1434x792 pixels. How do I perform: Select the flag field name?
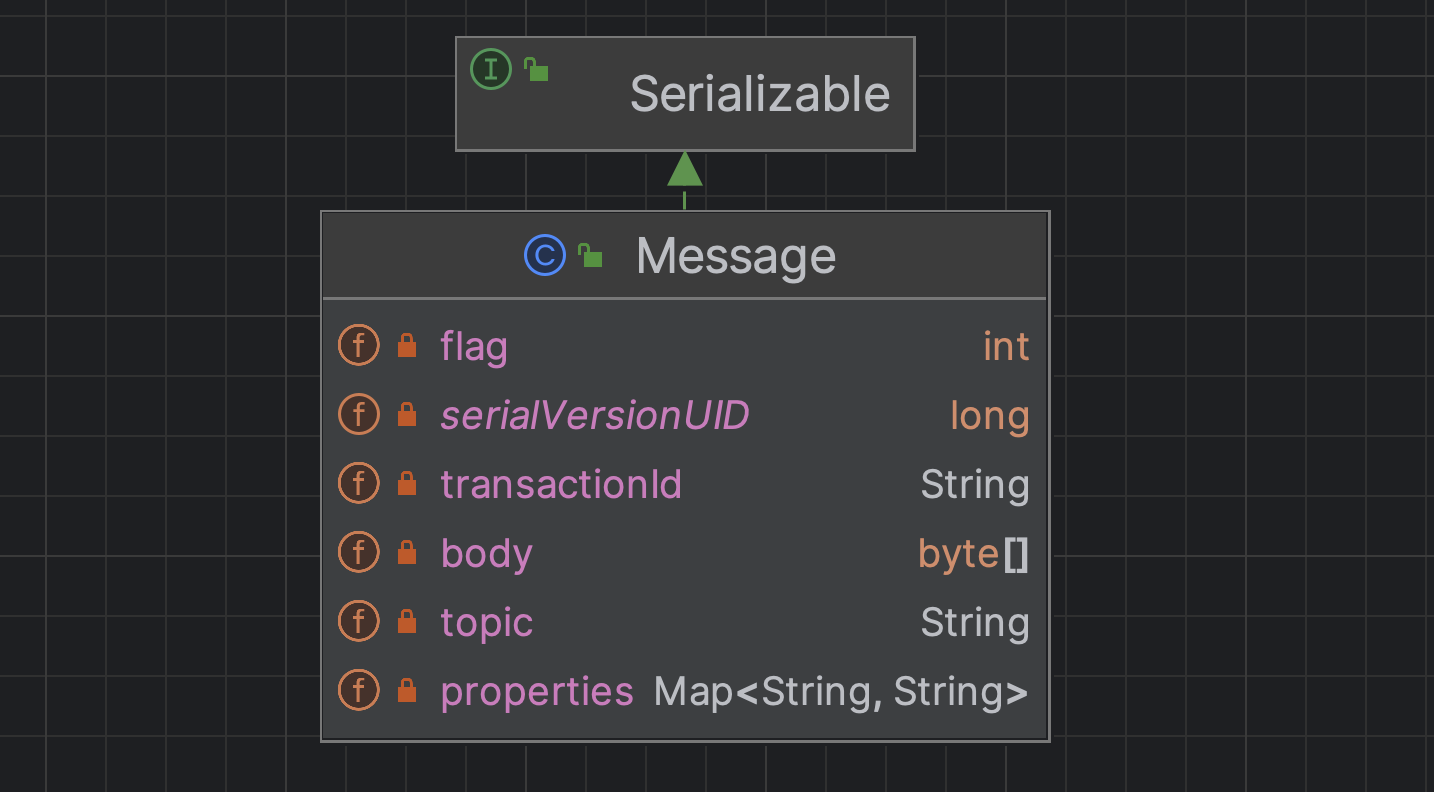[474, 347]
